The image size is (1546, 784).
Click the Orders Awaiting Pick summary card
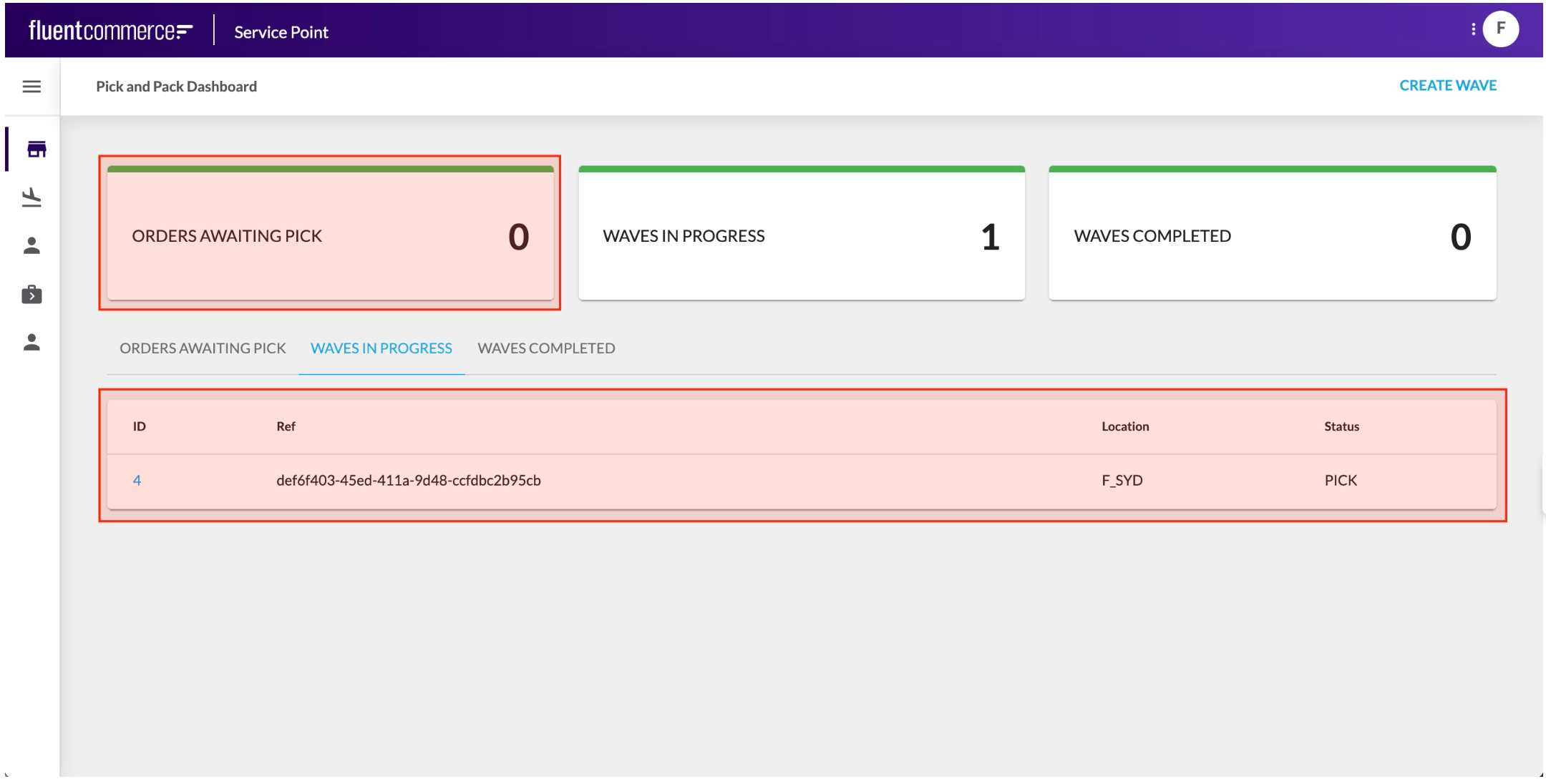coord(330,234)
